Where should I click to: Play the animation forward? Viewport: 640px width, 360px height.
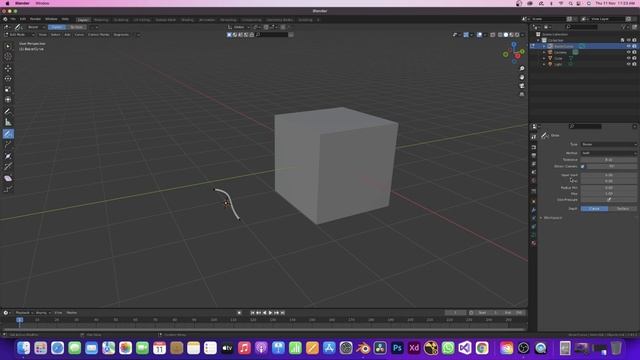pos(270,313)
